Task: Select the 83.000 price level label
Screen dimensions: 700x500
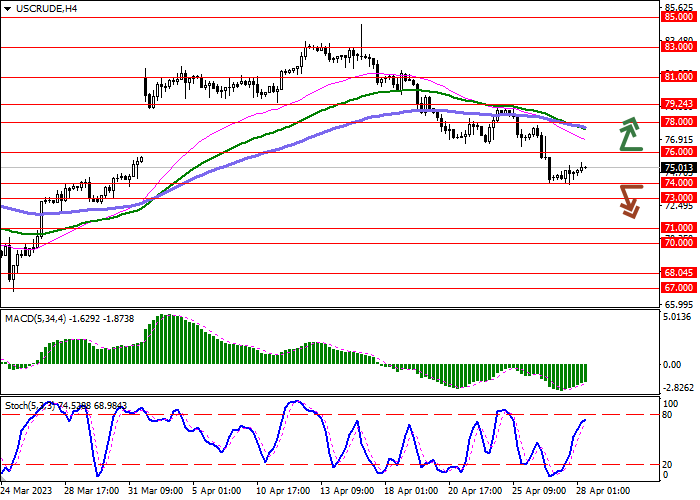Action: click(x=679, y=47)
